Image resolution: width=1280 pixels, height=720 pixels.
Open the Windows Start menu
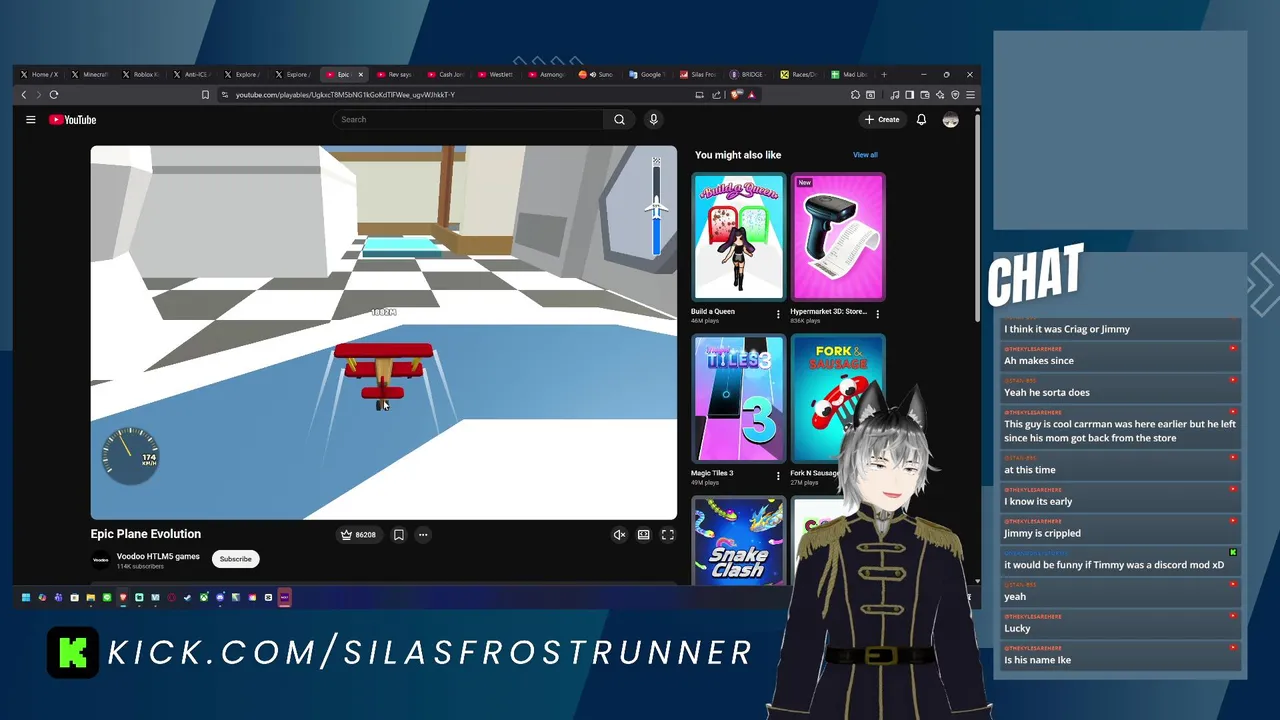(26, 597)
